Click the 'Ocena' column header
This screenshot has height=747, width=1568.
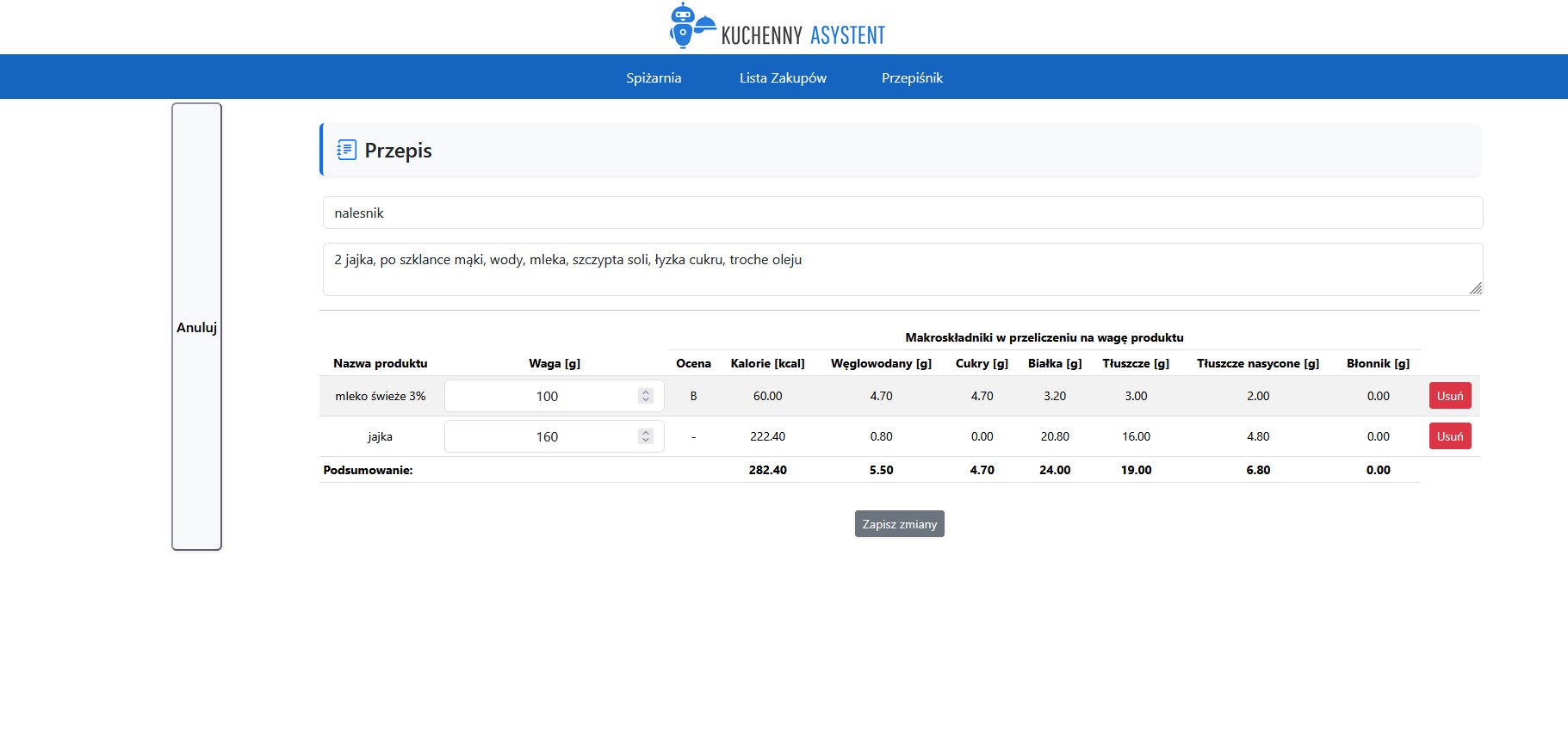[693, 363]
